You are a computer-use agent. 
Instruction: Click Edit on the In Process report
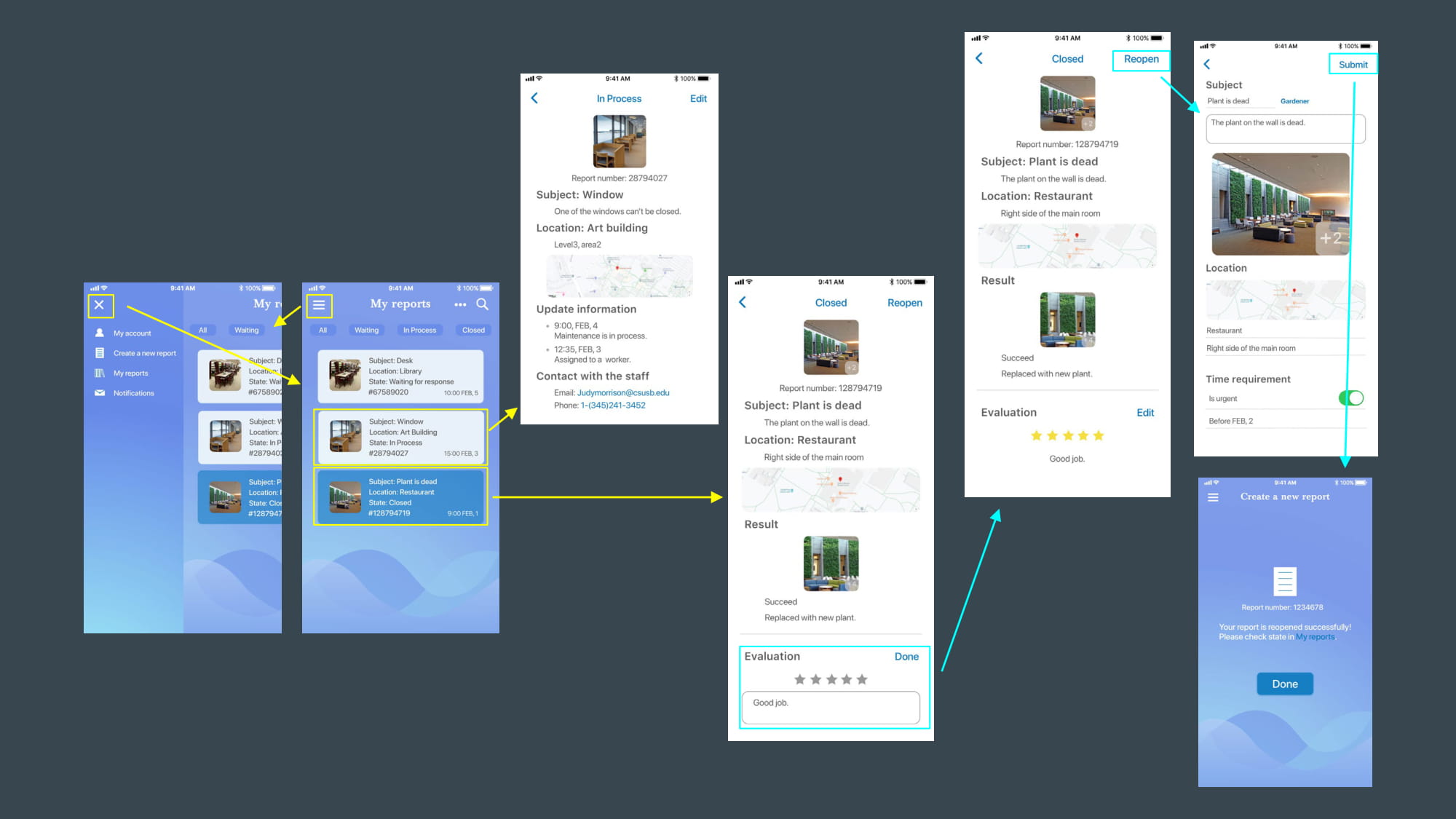click(x=698, y=98)
